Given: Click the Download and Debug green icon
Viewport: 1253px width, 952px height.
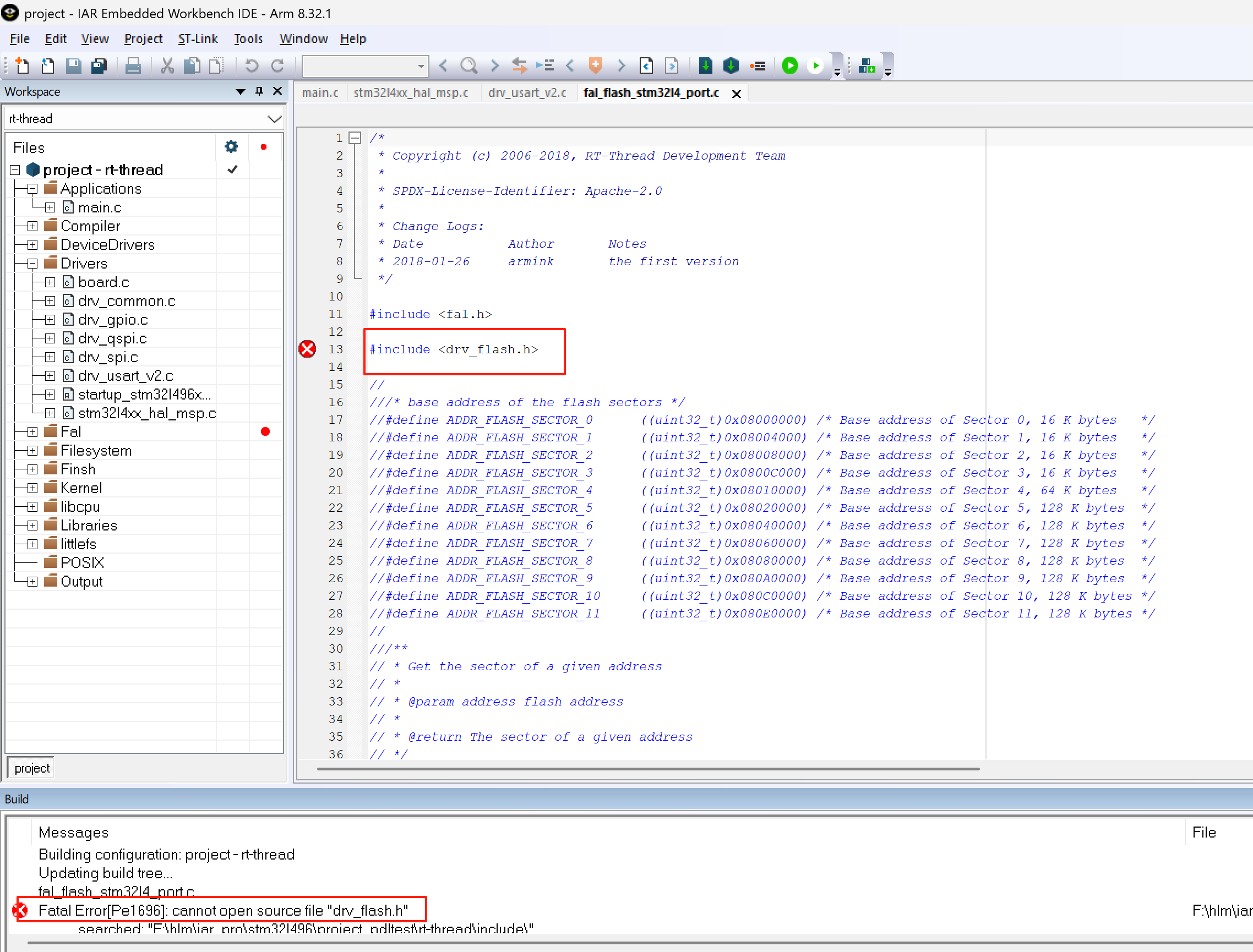Looking at the screenshot, I should click(x=789, y=66).
